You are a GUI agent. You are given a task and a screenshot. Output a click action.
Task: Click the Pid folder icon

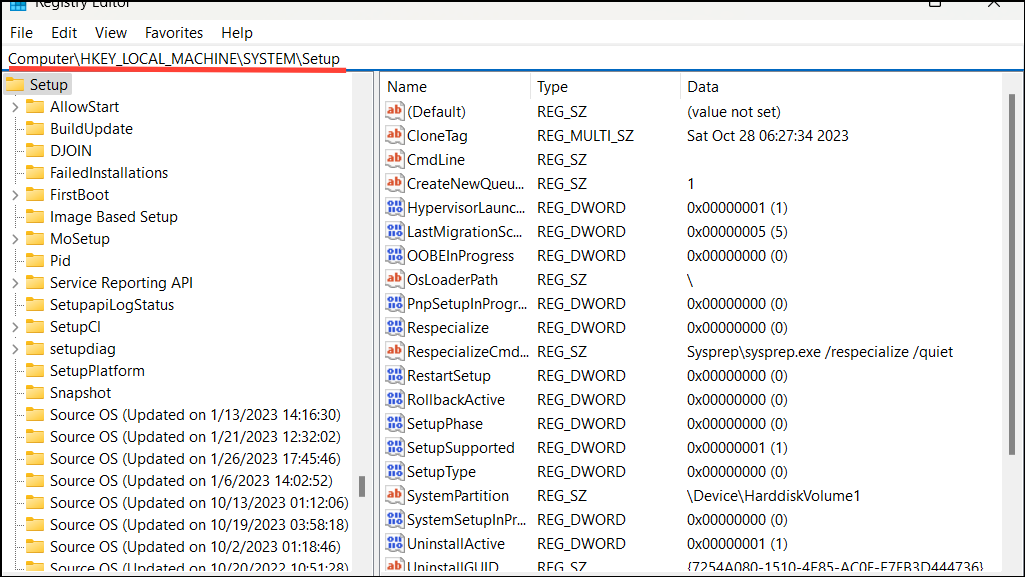pos(35,261)
